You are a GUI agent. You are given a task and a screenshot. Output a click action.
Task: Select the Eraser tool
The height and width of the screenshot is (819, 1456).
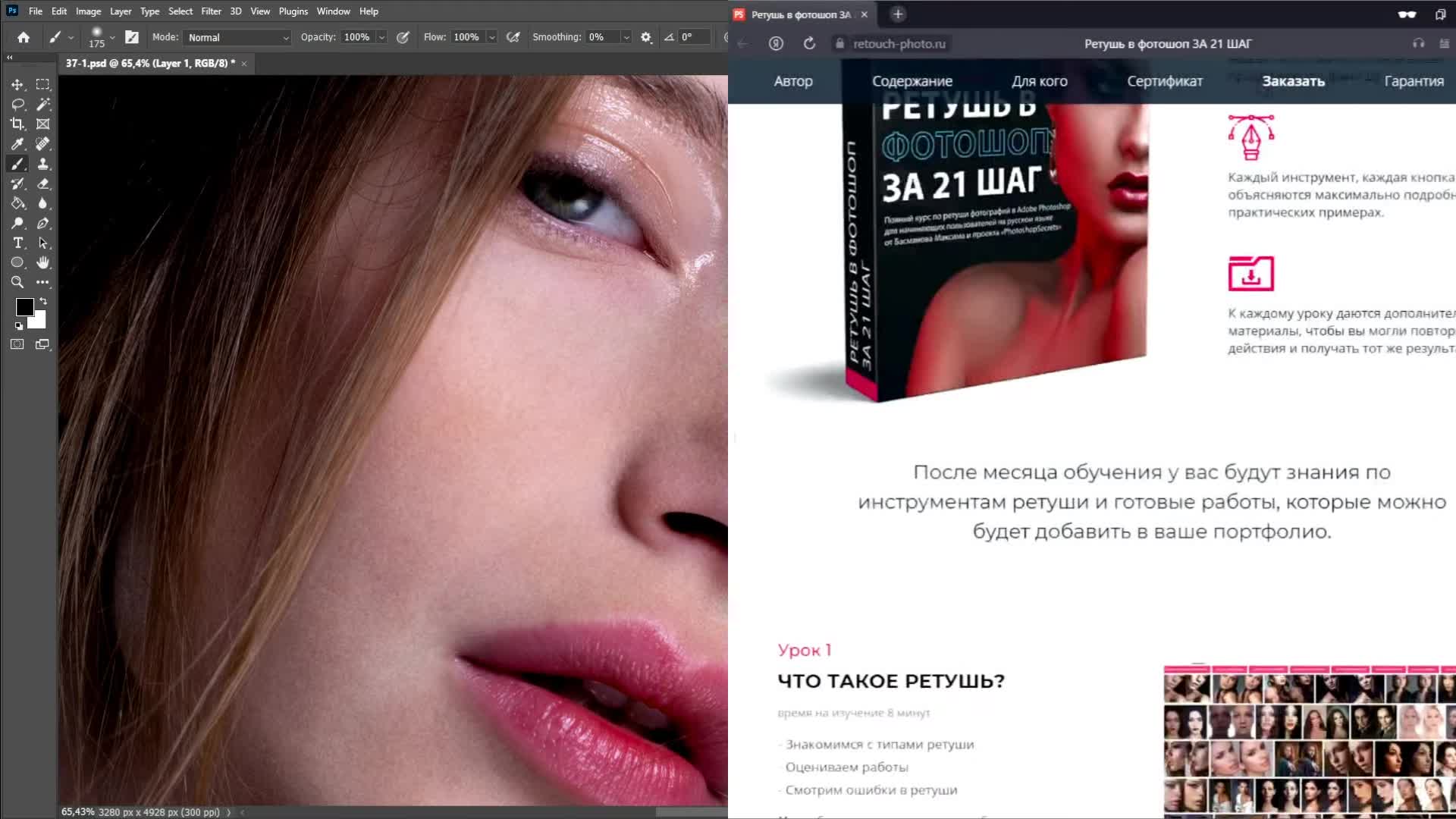click(43, 184)
